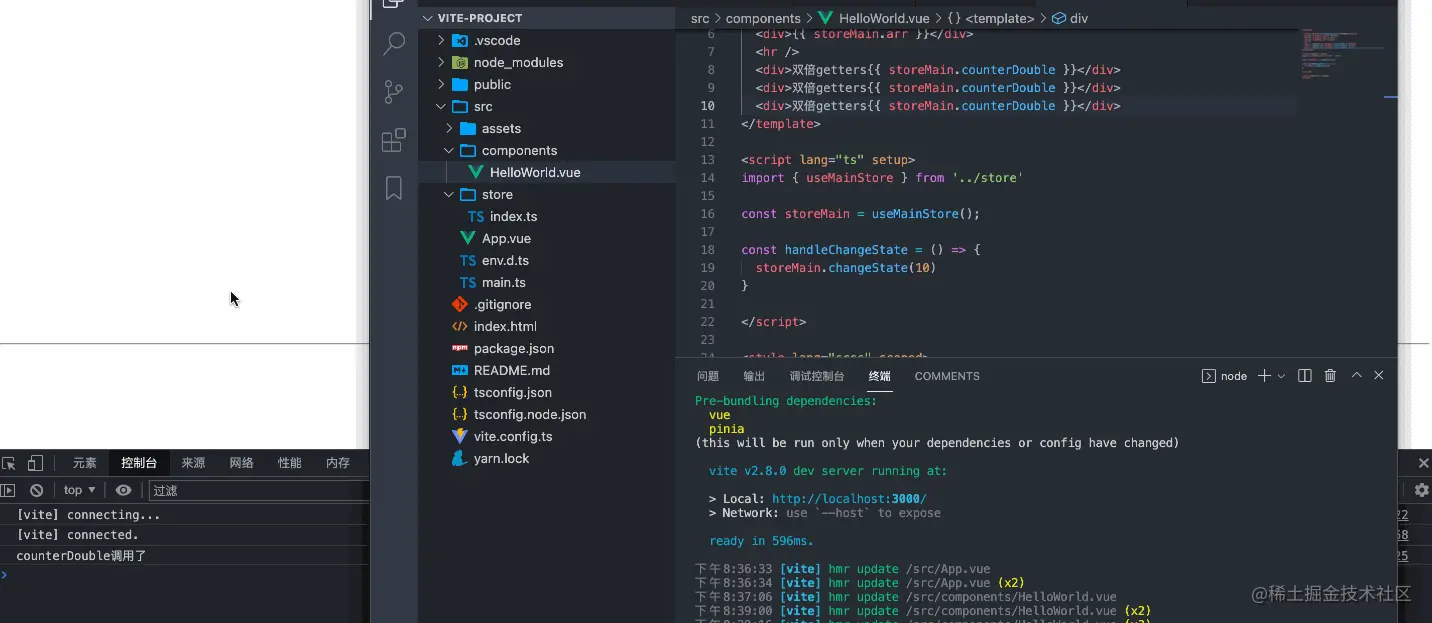Select the 终端 panel tab
The width and height of the screenshot is (1432, 623).
pos(880,376)
